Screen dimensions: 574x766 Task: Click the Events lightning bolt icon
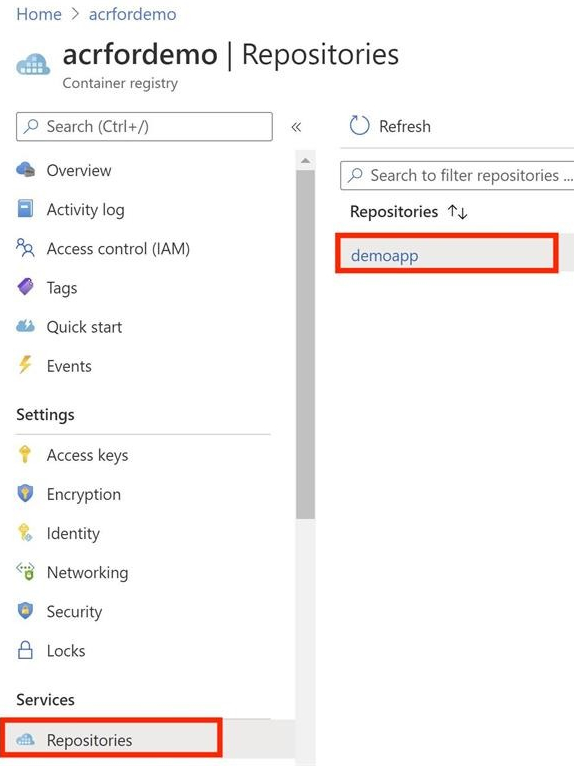(25, 365)
